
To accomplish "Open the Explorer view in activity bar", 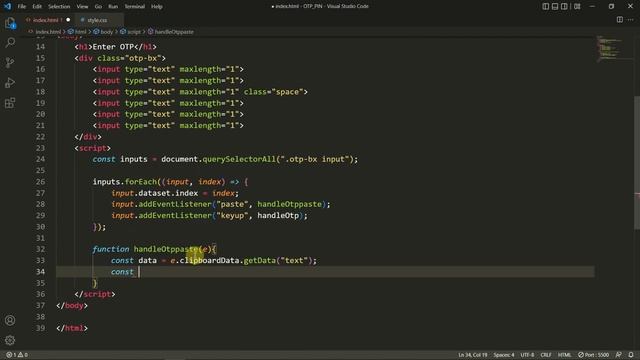I will (10, 23).
